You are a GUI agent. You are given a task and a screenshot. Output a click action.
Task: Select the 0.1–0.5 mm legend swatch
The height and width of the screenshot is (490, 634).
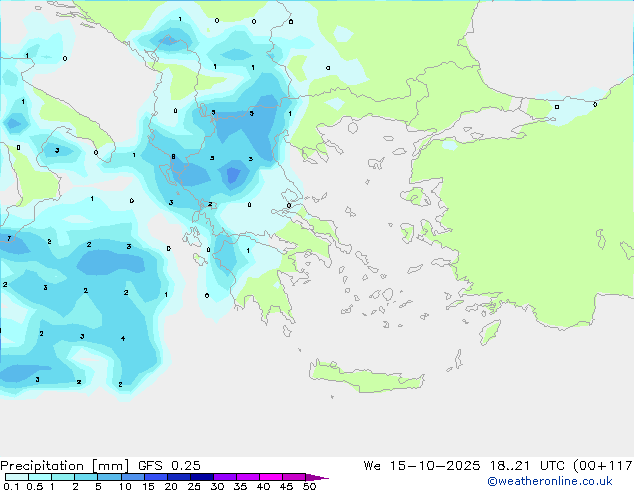pos(17,477)
